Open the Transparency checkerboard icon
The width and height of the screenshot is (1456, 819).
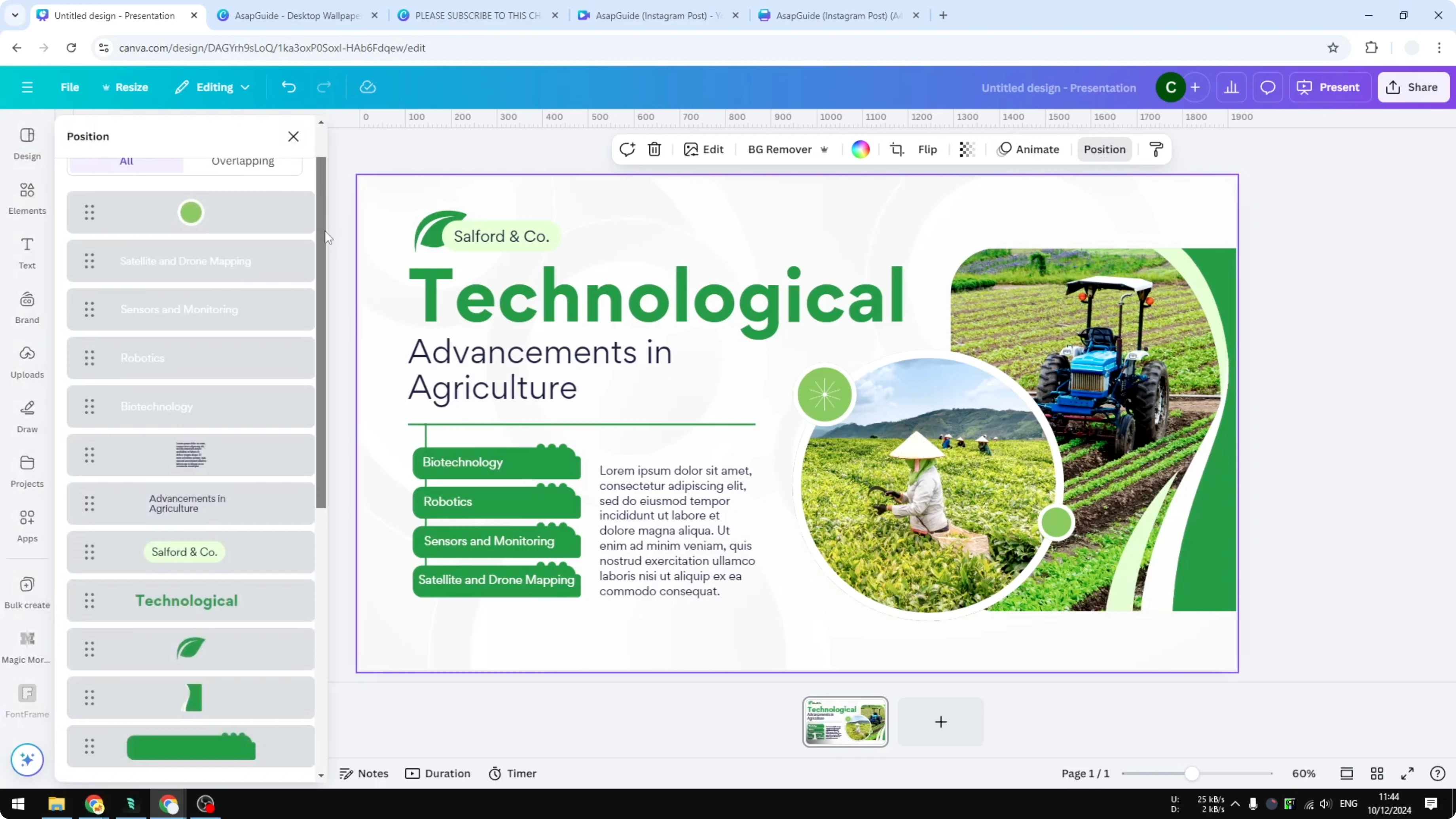point(967,149)
